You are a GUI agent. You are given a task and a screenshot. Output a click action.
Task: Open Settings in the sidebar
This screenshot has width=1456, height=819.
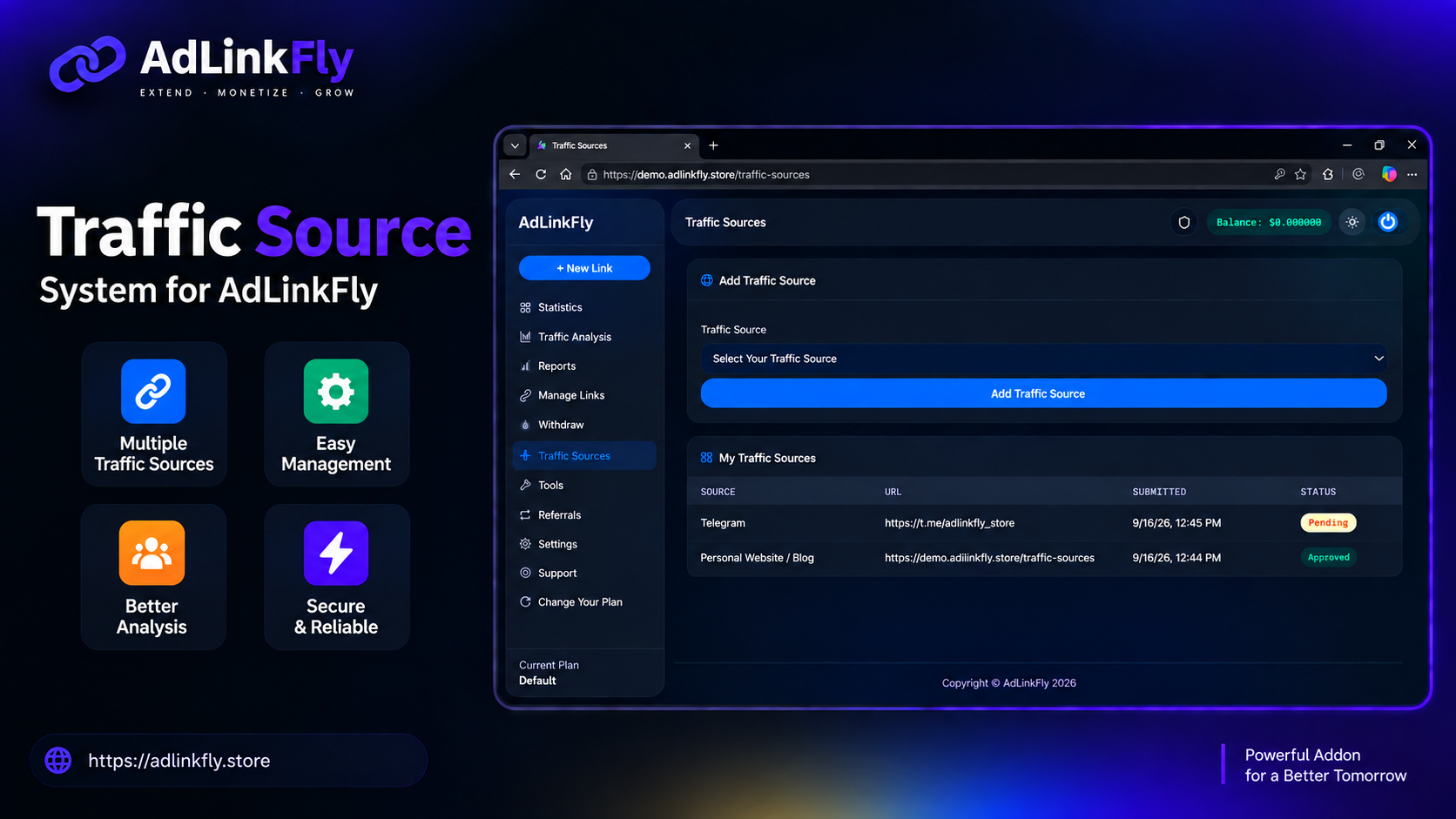[584, 544]
